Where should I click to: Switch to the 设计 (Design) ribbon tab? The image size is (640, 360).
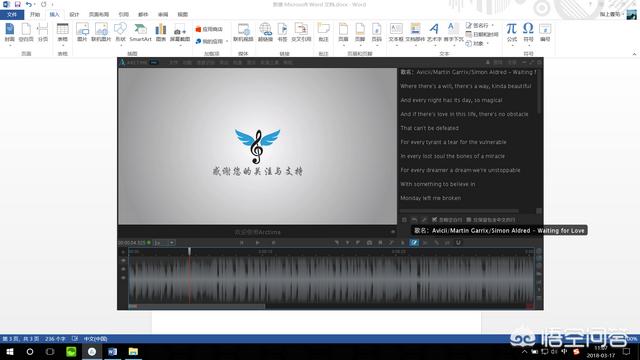(74, 14)
